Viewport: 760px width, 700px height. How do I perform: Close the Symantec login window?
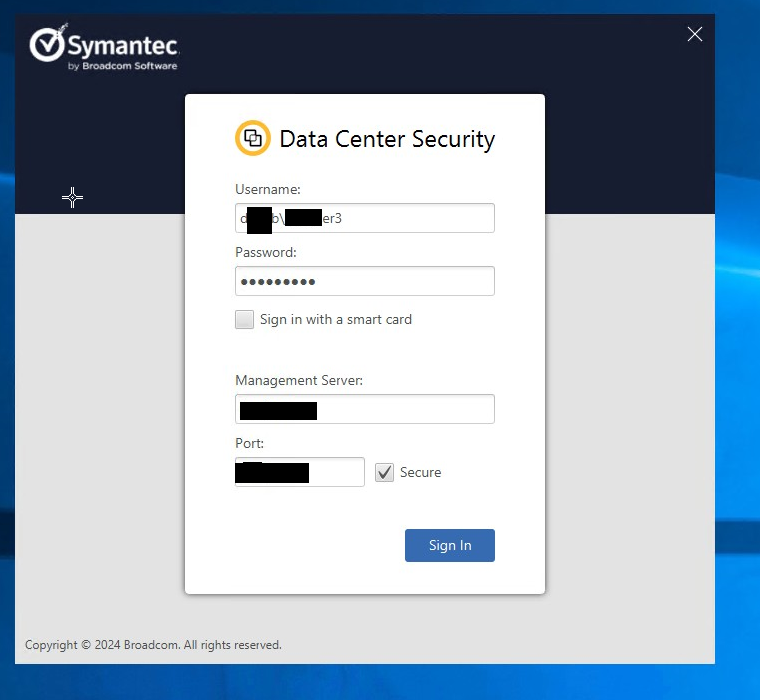pyautogui.click(x=695, y=34)
